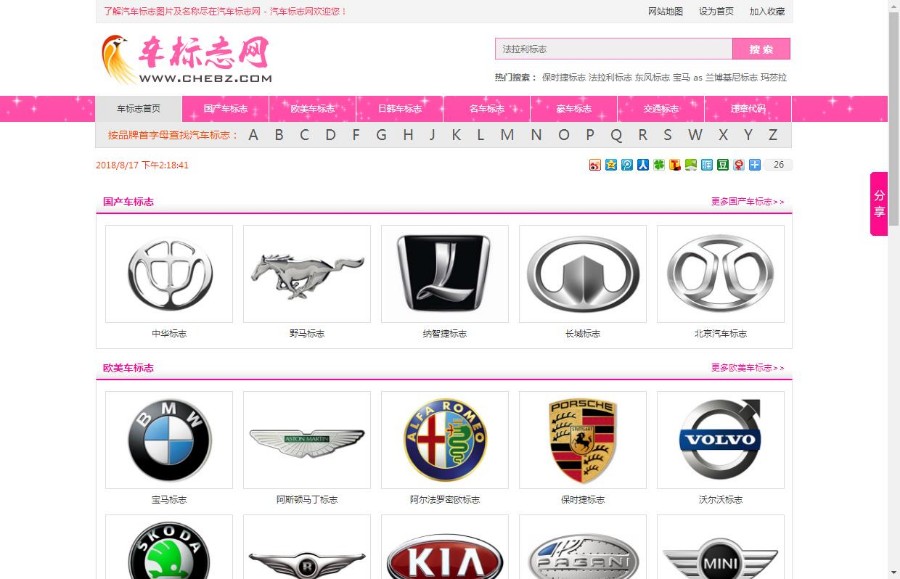
Task: Share to QQ Zone star icon
Action: [x=611, y=165]
